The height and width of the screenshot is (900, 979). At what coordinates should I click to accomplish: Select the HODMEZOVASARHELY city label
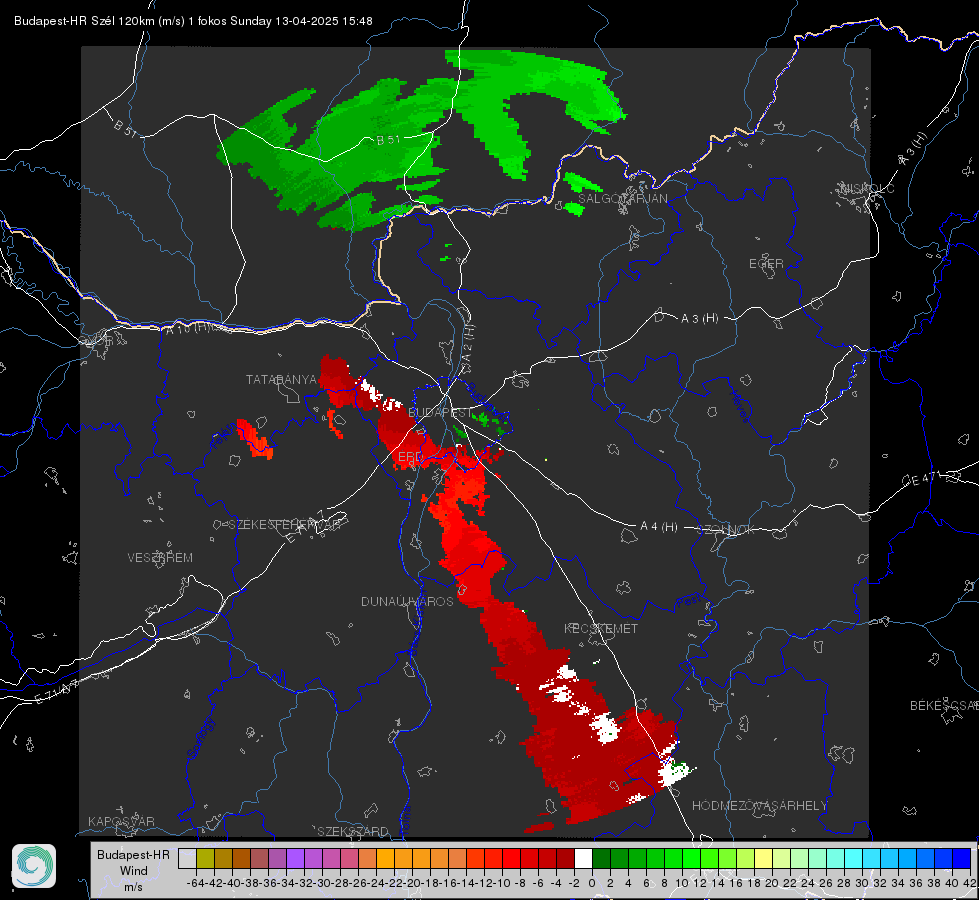click(x=759, y=806)
